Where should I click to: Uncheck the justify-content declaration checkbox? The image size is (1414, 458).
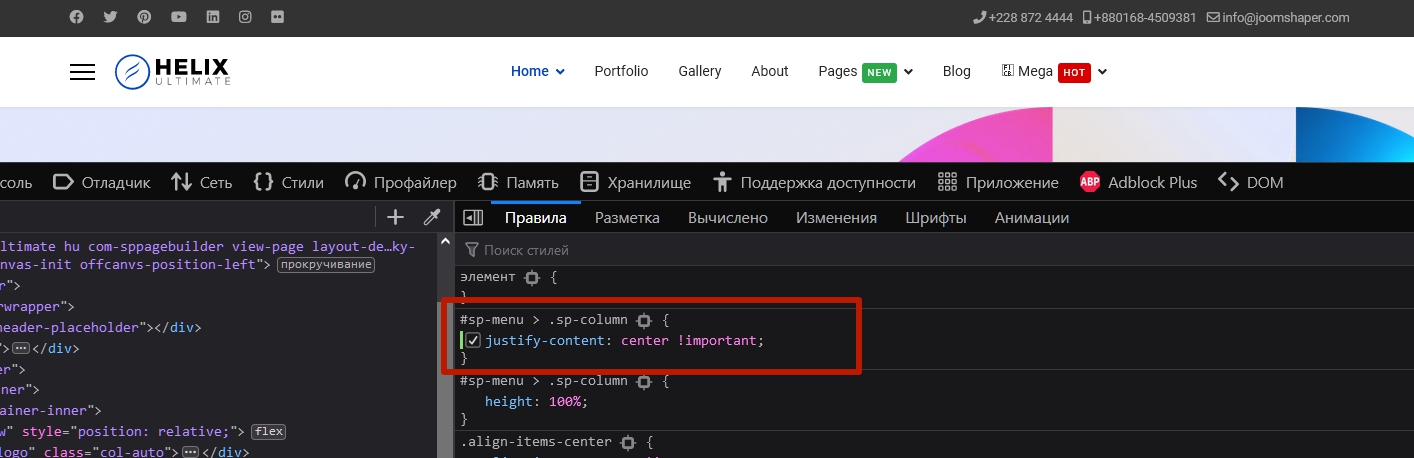[473, 341]
